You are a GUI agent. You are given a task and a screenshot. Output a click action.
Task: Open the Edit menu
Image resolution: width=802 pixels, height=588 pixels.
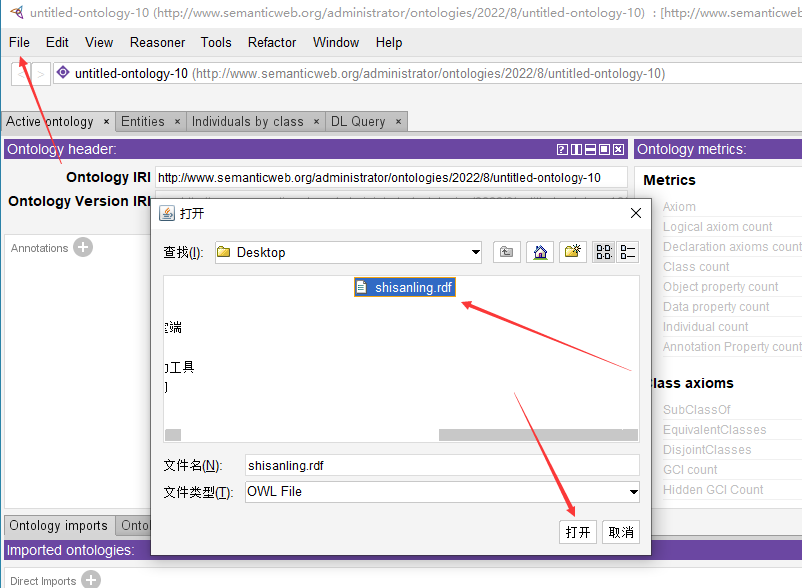(57, 42)
